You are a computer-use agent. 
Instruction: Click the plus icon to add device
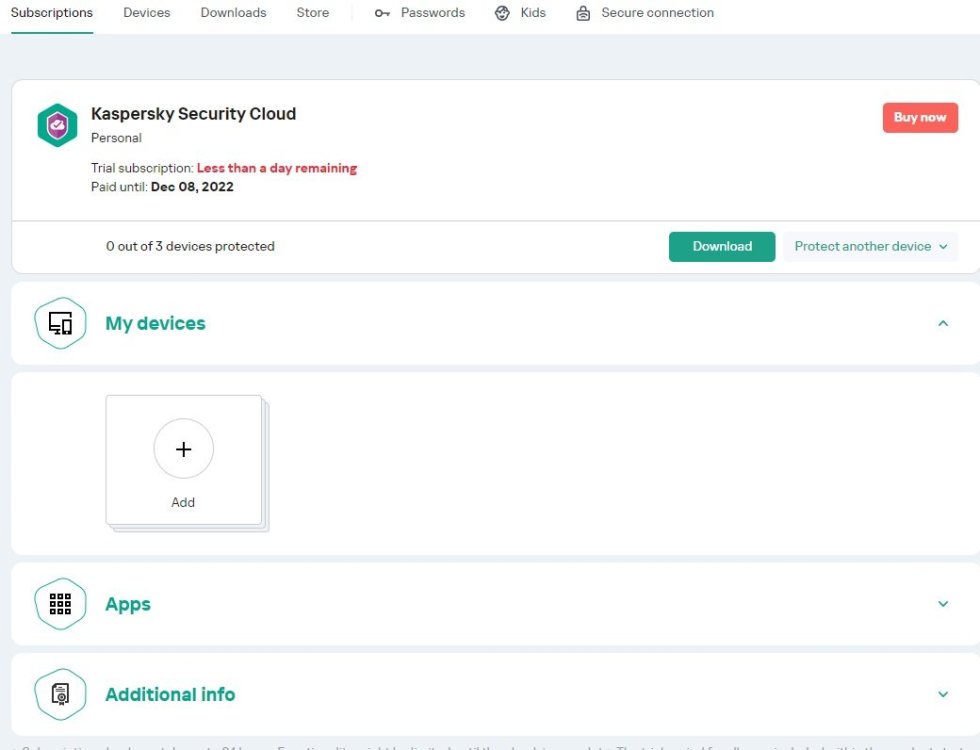(183, 449)
